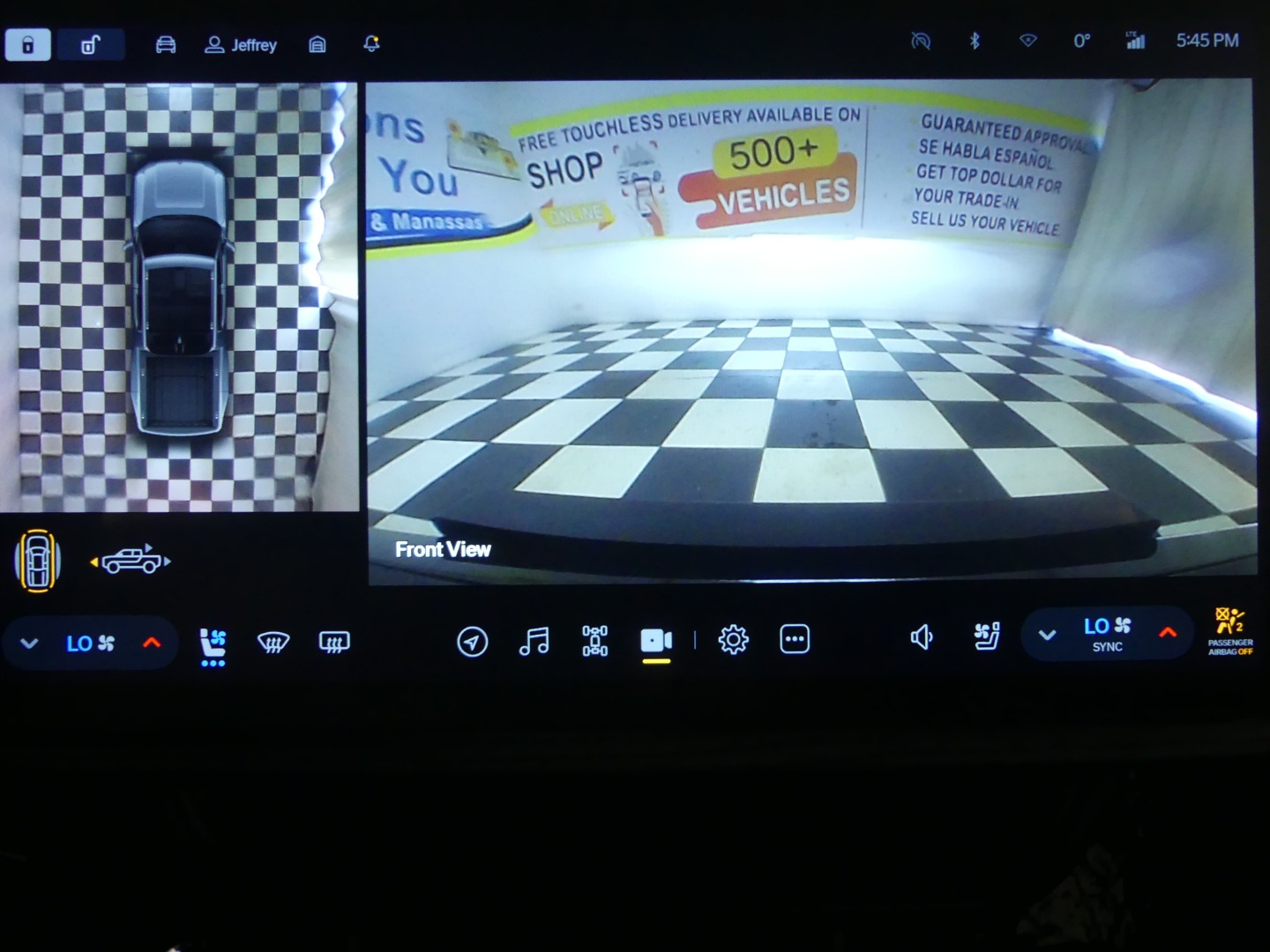The width and height of the screenshot is (1270, 952).
Task: Open the notifications bell icon
Action: [370, 42]
